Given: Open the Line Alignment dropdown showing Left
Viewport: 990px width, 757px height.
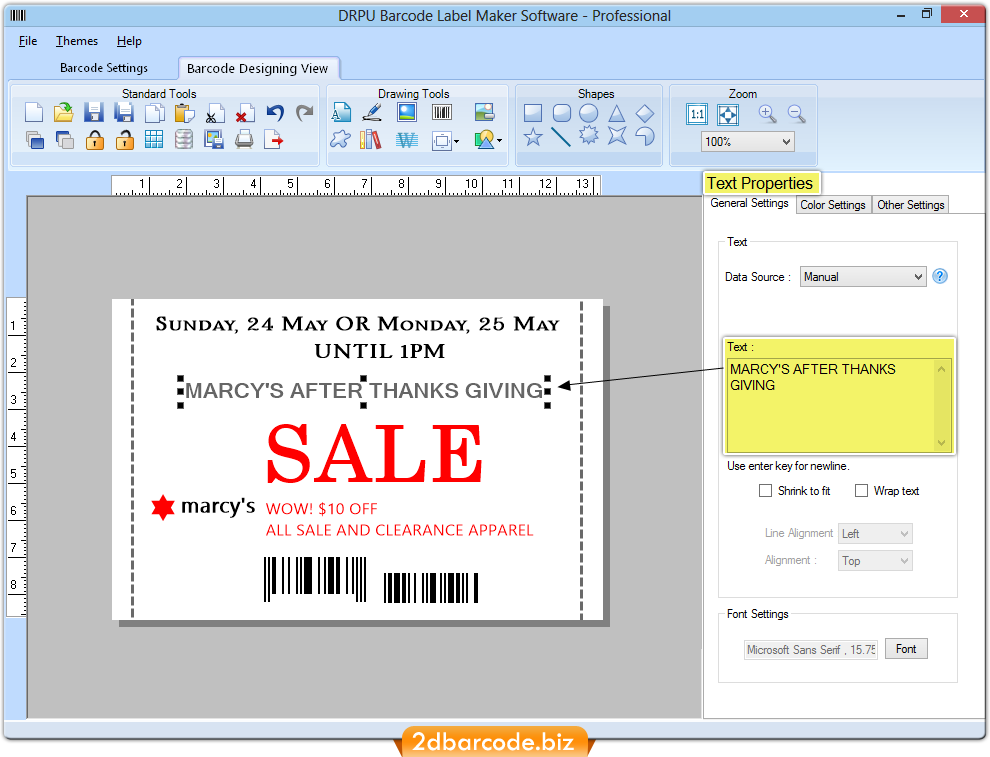Looking at the screenshot, I should [875, 533].
